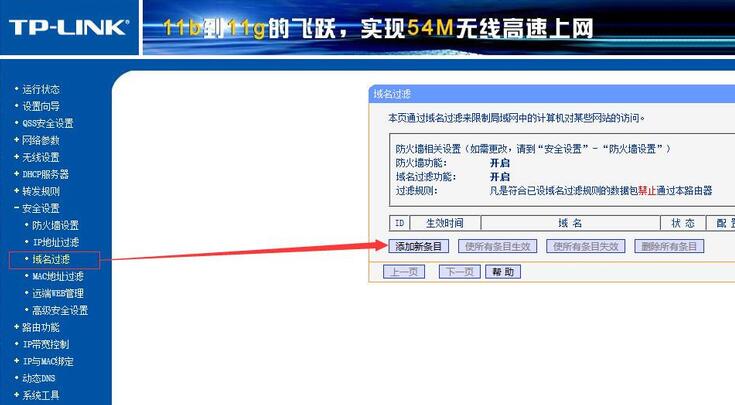Click the 域名过滤 panel title

pos(392,94)
